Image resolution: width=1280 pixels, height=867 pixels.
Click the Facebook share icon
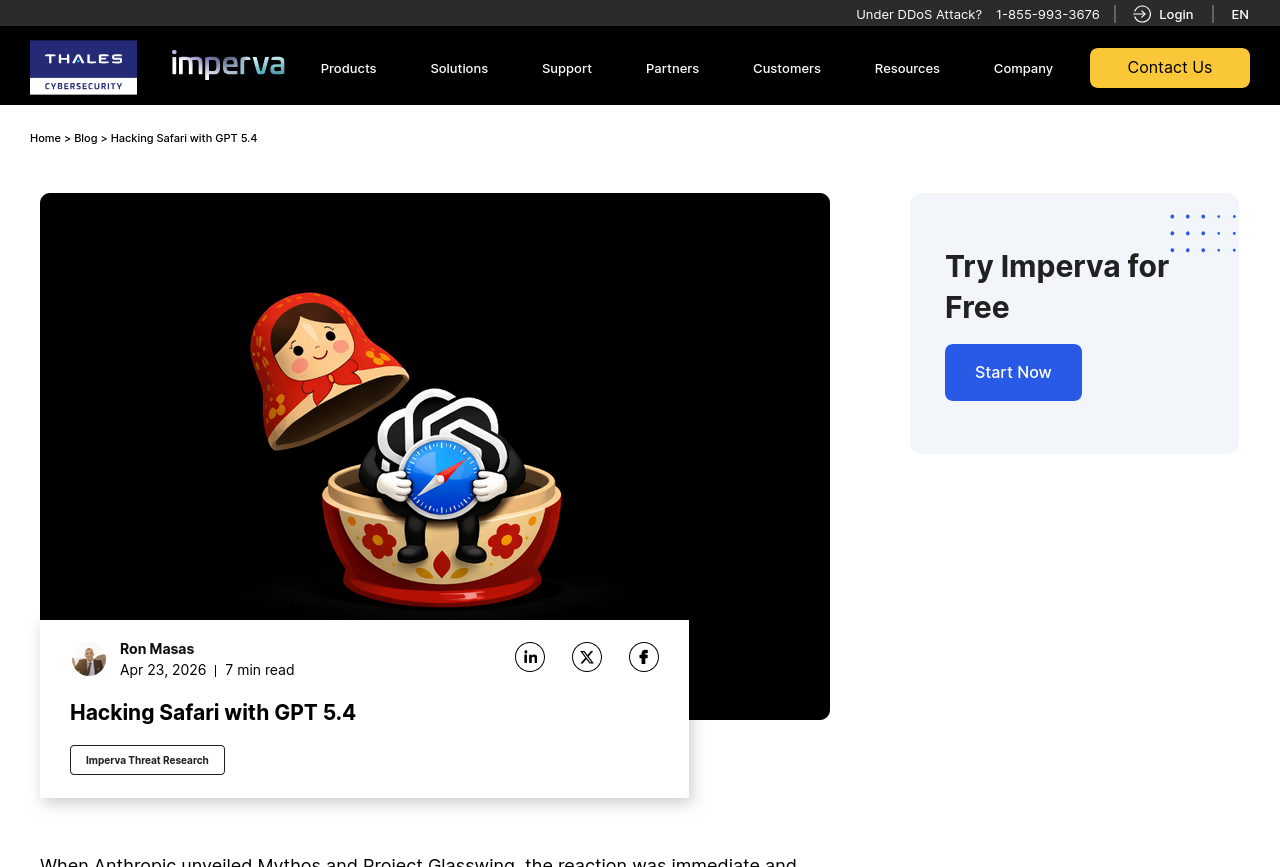click(x=644, y=657)
